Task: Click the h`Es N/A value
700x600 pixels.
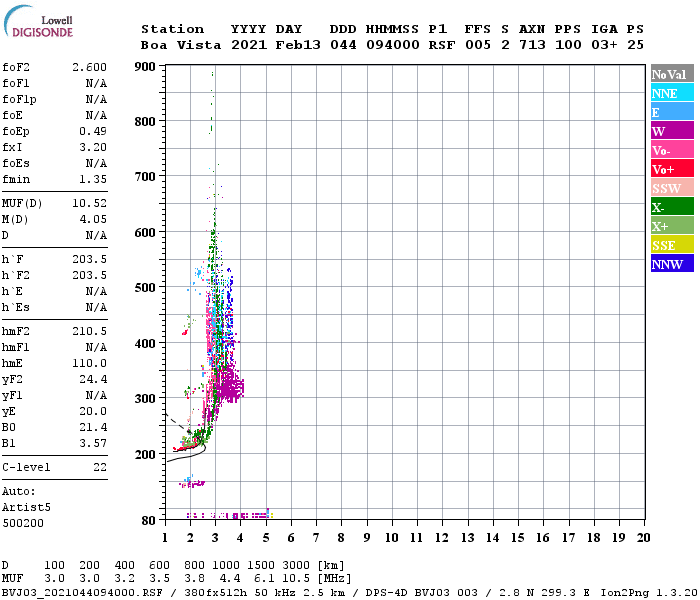Action: tap(96, 308)
